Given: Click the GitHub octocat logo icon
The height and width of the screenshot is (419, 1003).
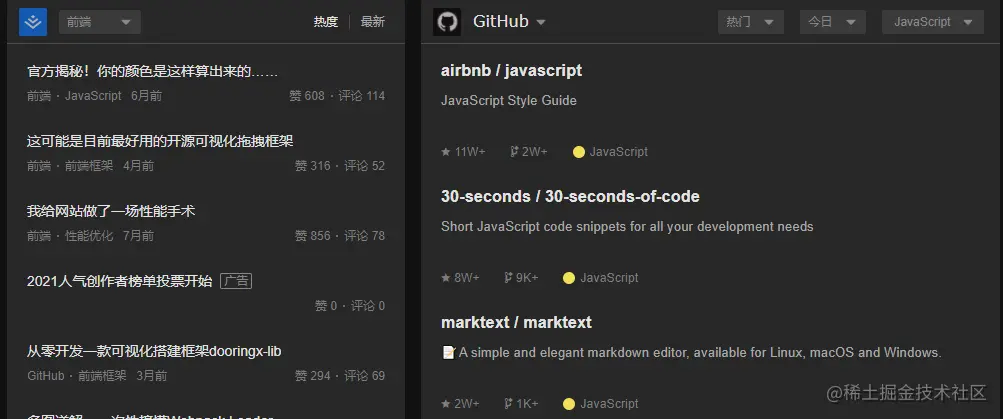Looking at the screenshot, I should pyautogui.click(x=447, y=22).
